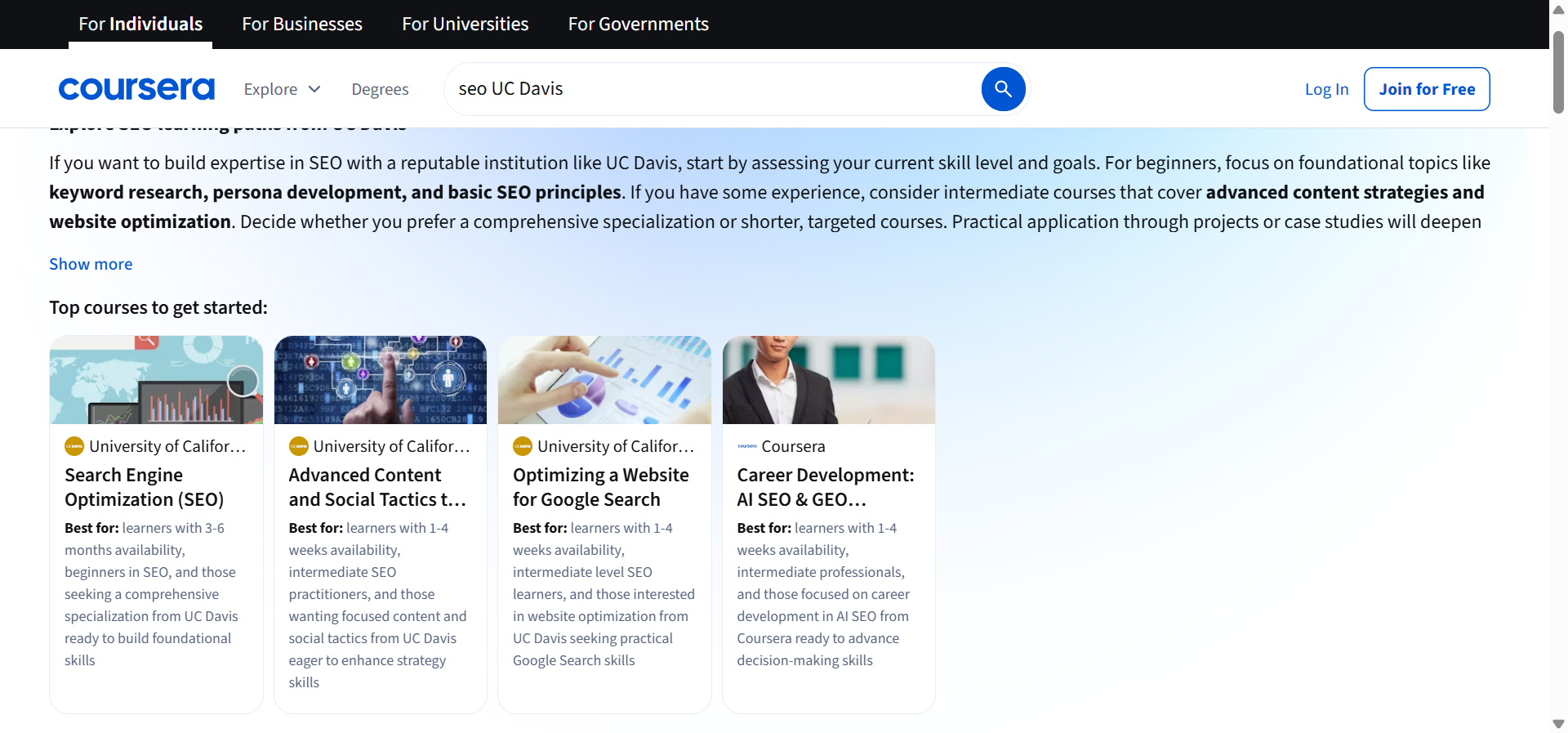Viewport: 1568px width, 733px height.
Task: Click the search magnifier icon
Action: [x=1003, y=88]
